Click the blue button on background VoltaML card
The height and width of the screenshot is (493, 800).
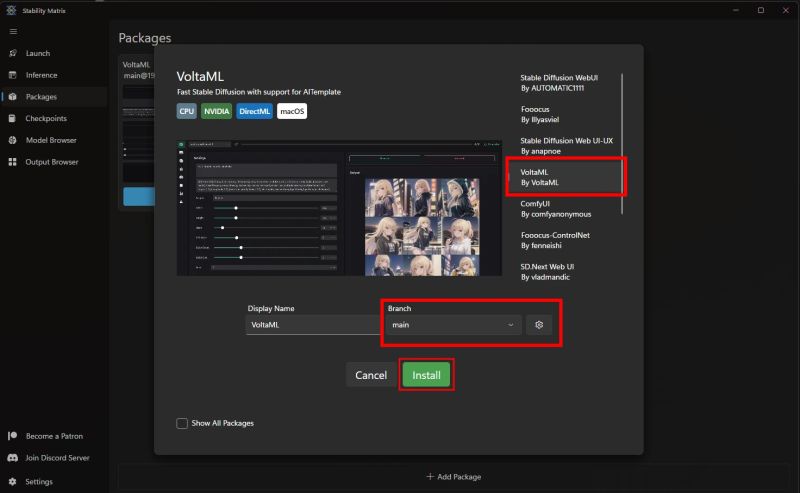(x=139, y=196)
